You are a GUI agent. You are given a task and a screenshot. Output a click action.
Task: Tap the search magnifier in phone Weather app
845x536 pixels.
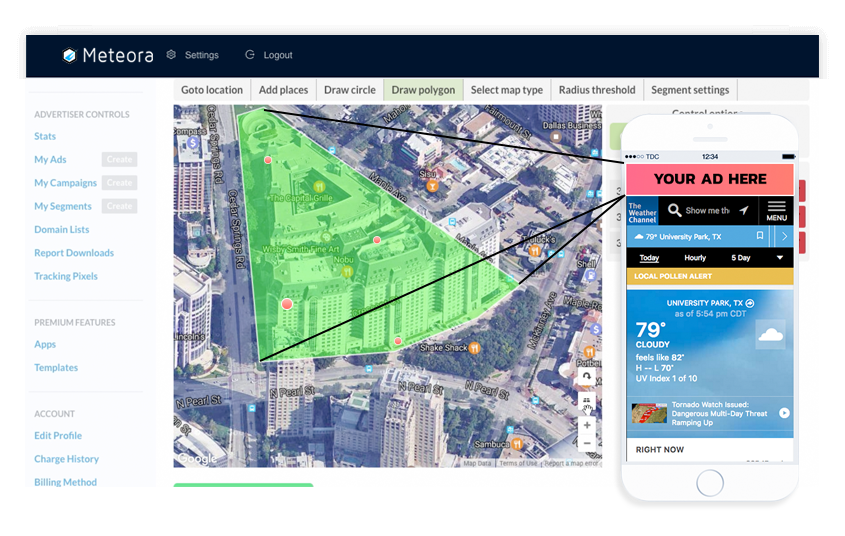675,210
